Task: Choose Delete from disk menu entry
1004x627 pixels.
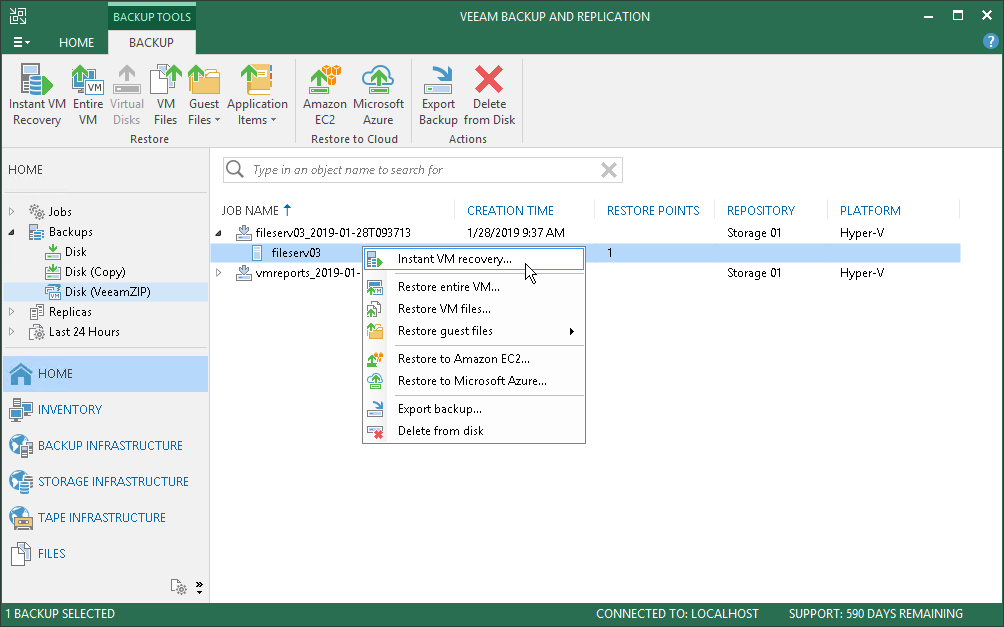Action: point(474,431)
